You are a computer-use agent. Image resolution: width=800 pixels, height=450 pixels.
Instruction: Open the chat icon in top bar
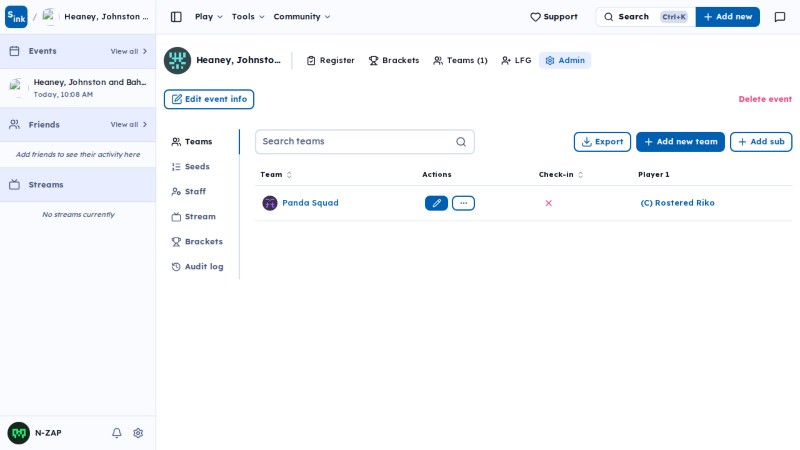tap(780, 17)
